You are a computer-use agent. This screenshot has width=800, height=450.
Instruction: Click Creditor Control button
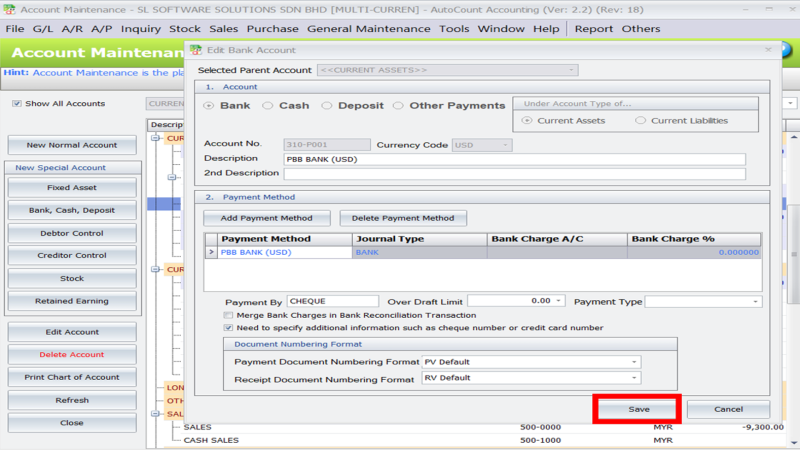pyautogui.click(x=72, y=255)
